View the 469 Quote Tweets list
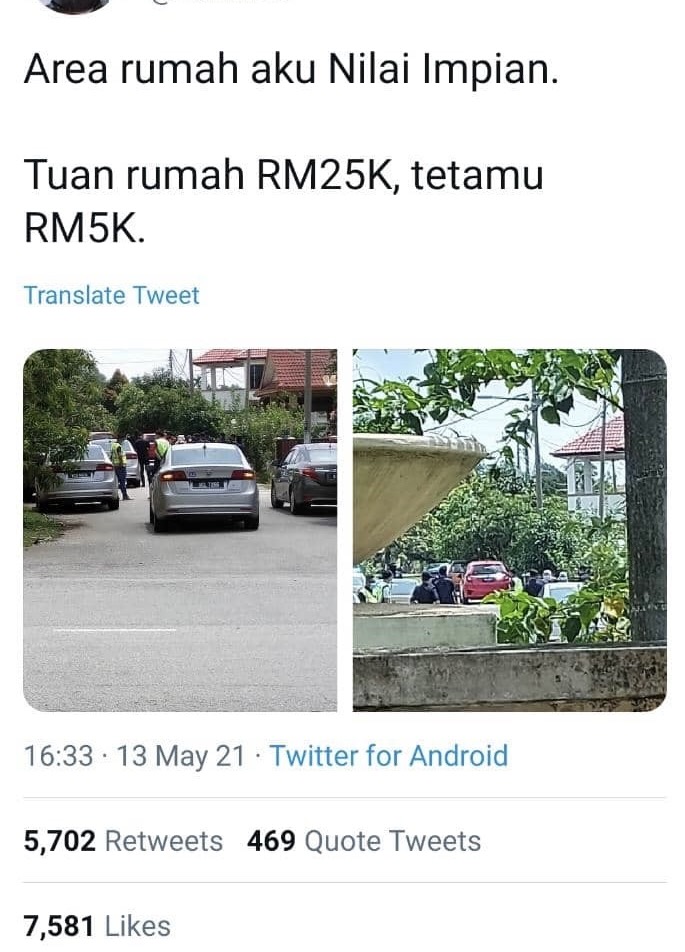685x952 pixels. coord(364,841)
